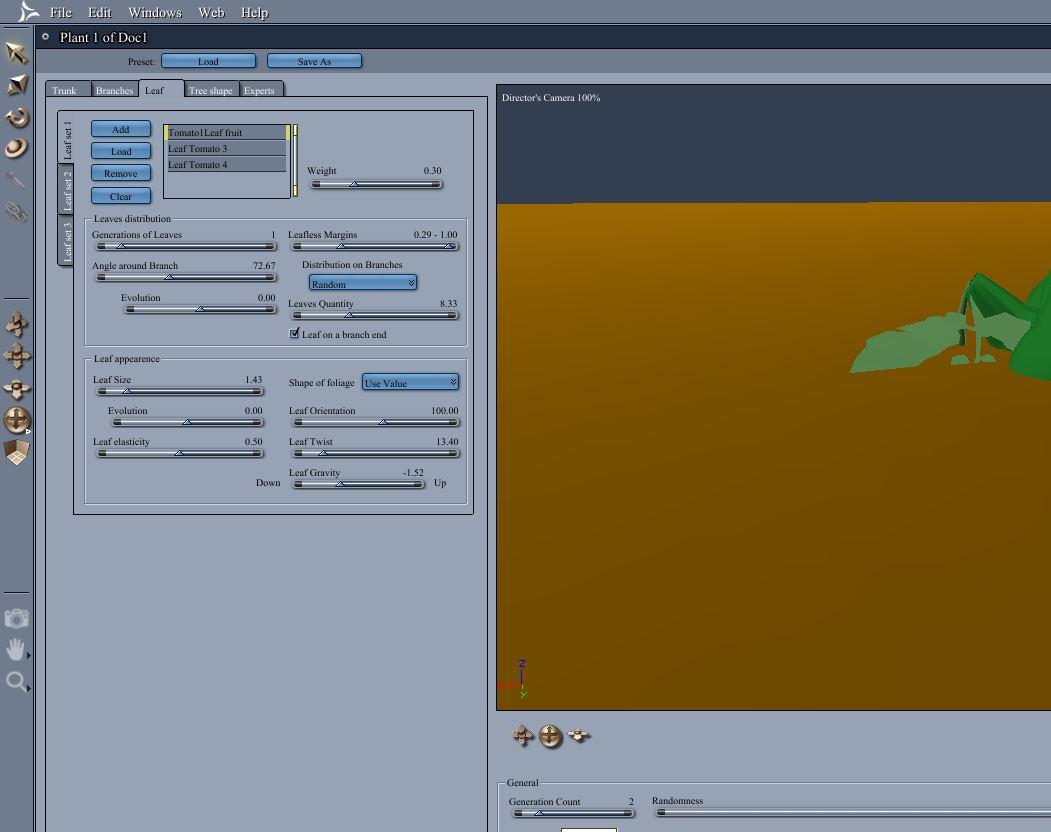The height and width of the screenshot is (832, 1051).
Task: Select the scale tool in the sidebar
Action: pyautogui.click(x=16, y=84)
